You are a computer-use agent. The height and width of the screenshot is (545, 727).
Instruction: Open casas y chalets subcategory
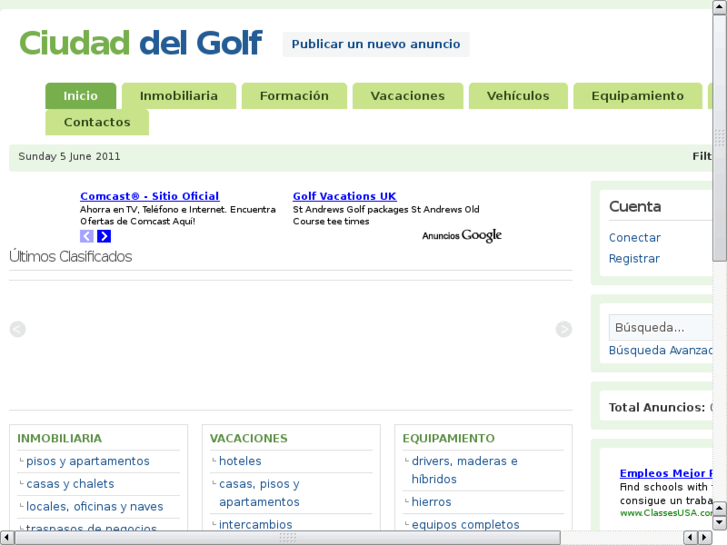coord(70,484)
